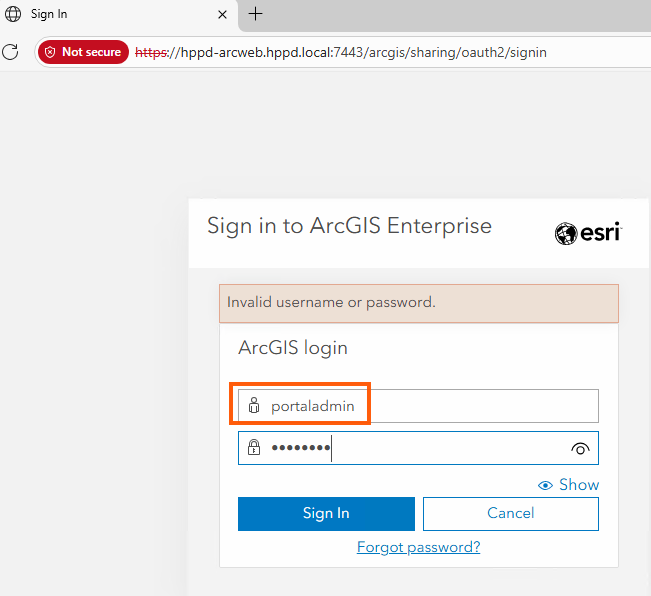
Task: Switch to the Sign In browser tab
Action: [x=100, y=14]
